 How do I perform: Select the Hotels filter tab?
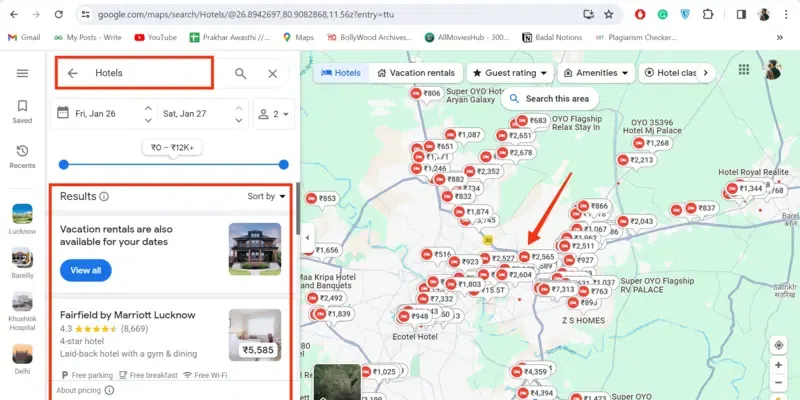pos(341,73)
